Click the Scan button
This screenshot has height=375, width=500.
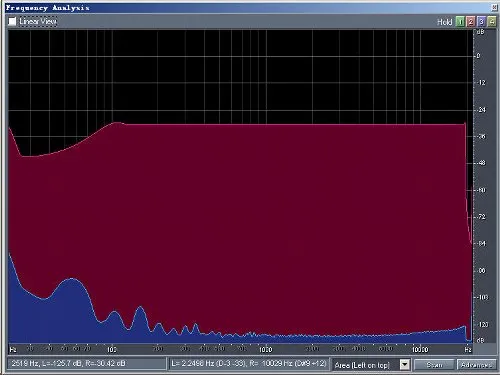(x=434, y=365)
